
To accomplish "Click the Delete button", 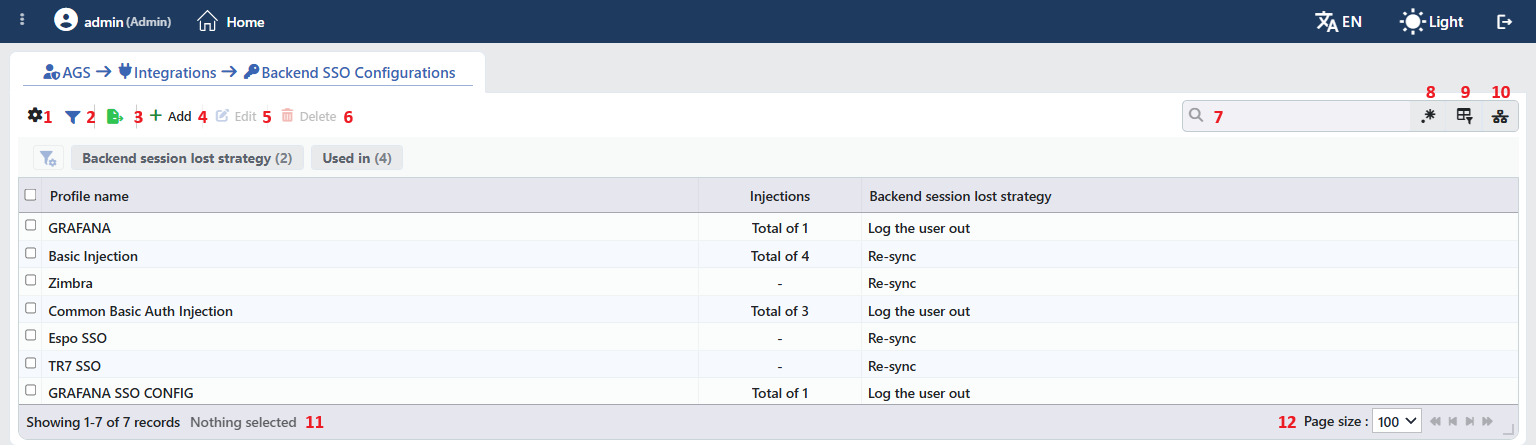I will click(308, 116).
